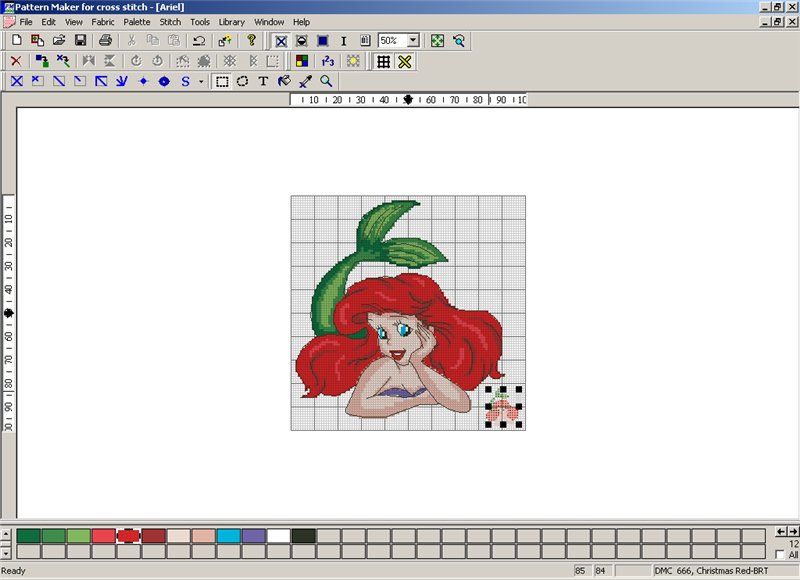The image size is (800, 580).
Task: Pick the purple palette swatch
Action: [x=254, y=536]
